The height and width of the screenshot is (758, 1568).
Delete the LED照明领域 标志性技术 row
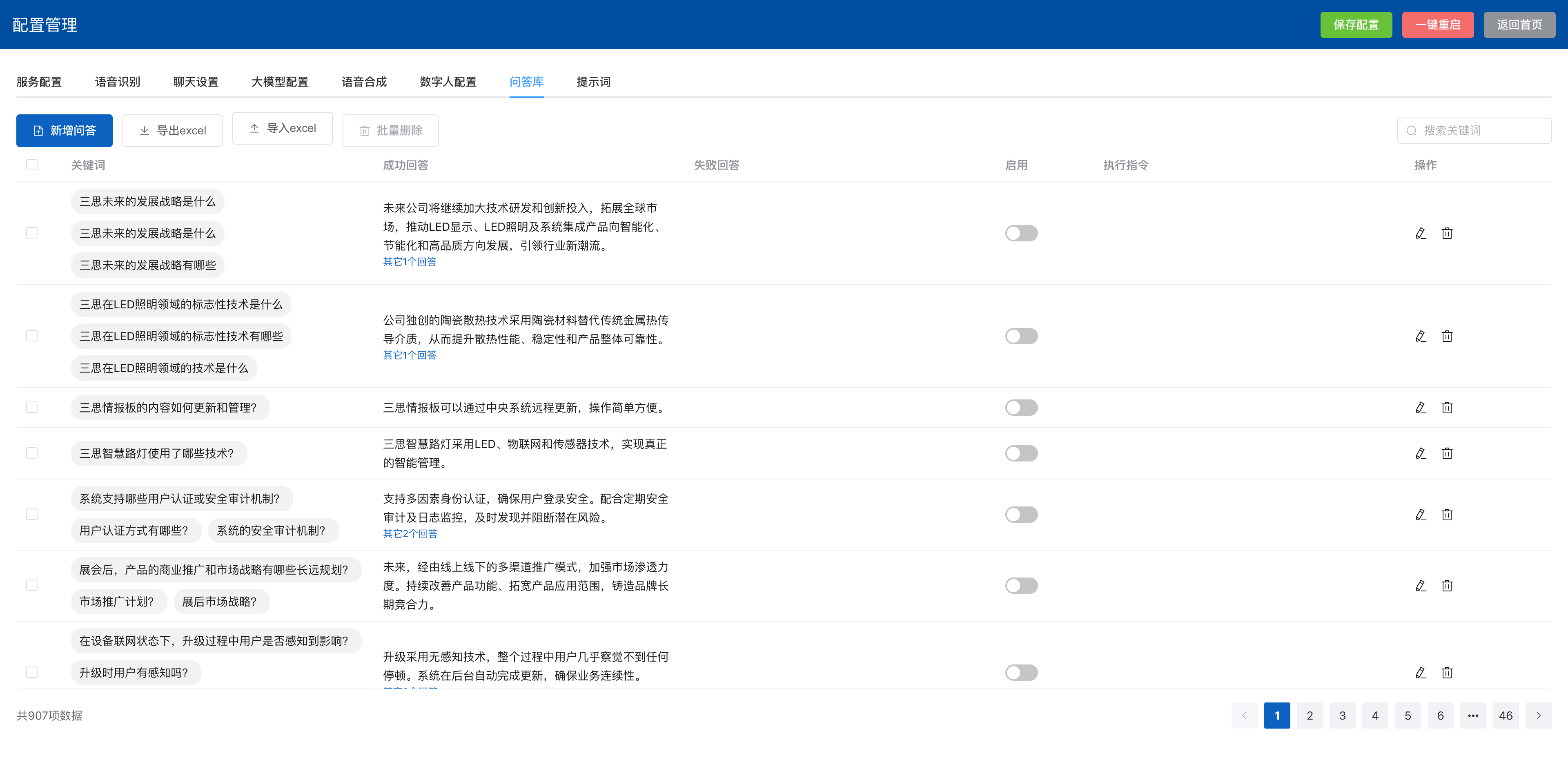click(1447, 336)
